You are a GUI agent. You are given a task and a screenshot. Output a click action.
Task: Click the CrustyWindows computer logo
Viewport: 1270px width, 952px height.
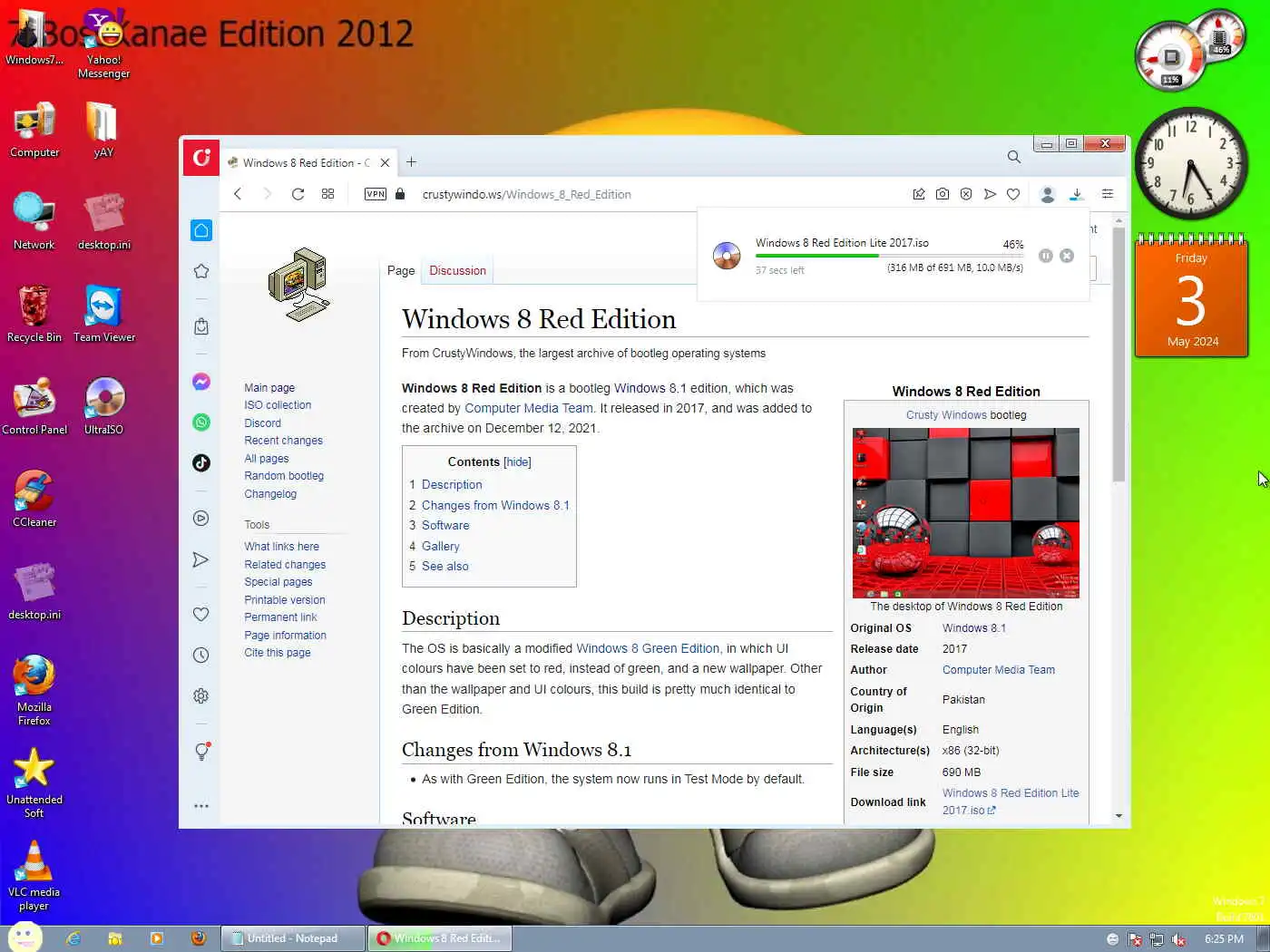coord(298,285)
